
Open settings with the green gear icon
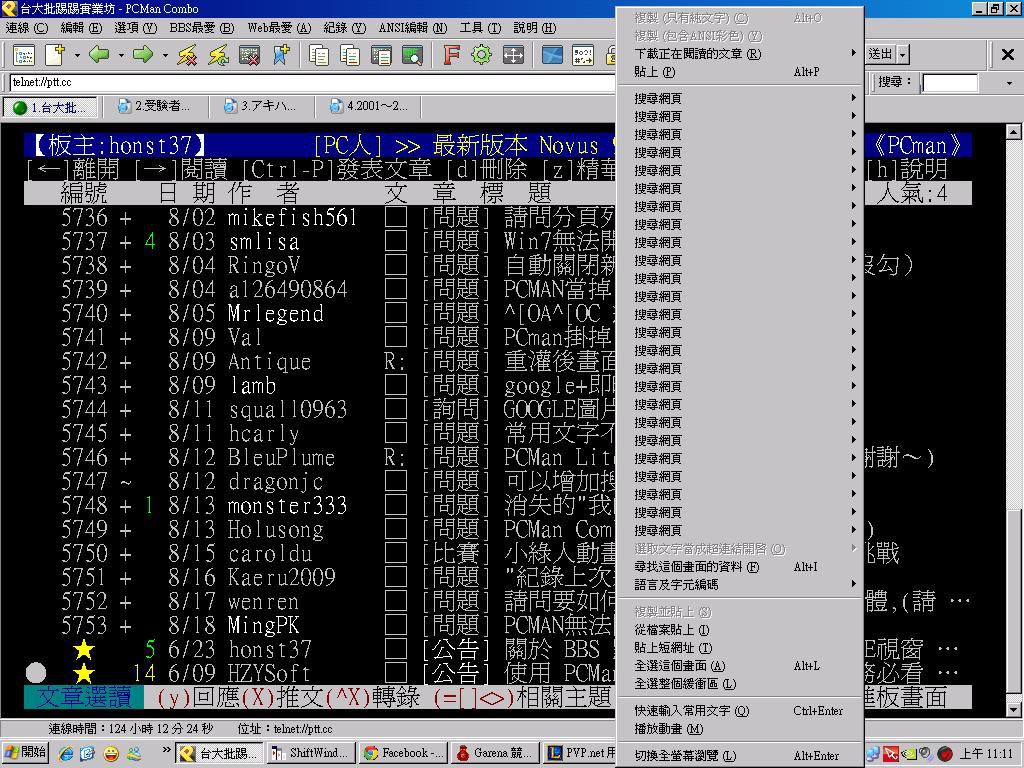pos(481,55)
